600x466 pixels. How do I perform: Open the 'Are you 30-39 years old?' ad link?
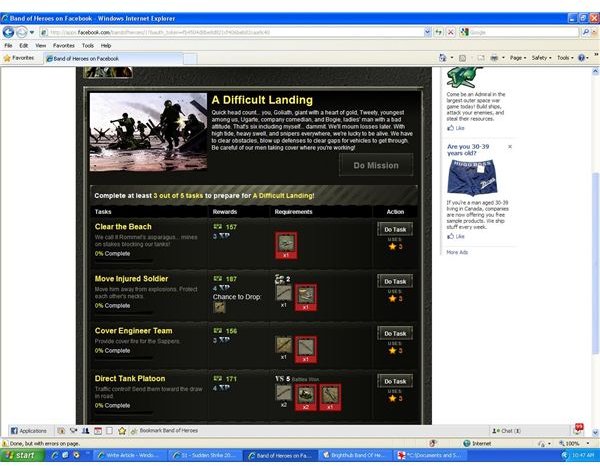[468, 150]
